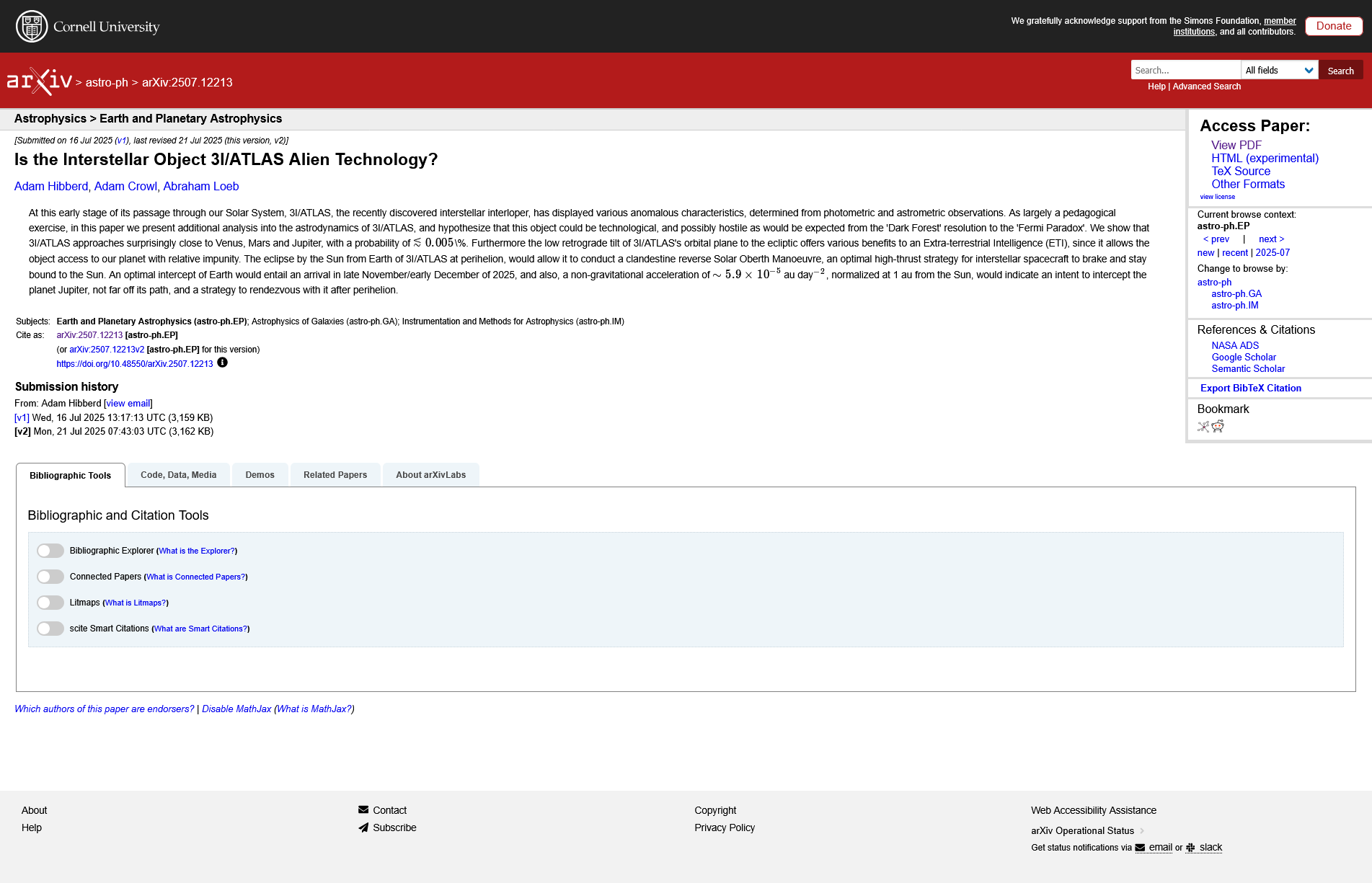Viewport: 1372px width, 883px height.
Task: Click member institutions link
Action: 1234,26
